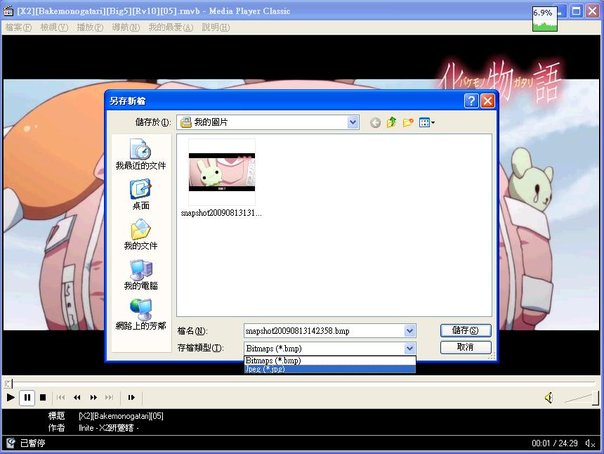Click the 檔名 file name field

(324, 331)
